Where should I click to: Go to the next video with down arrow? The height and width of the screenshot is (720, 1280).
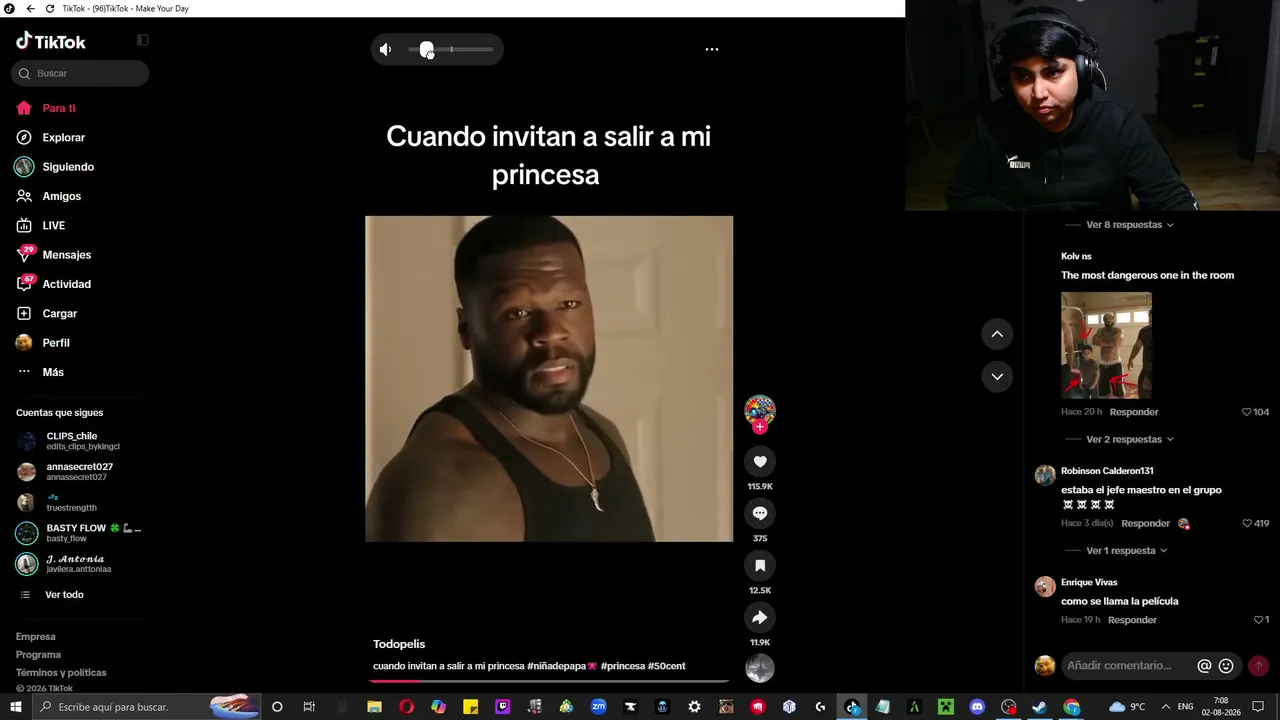(997, 376)
